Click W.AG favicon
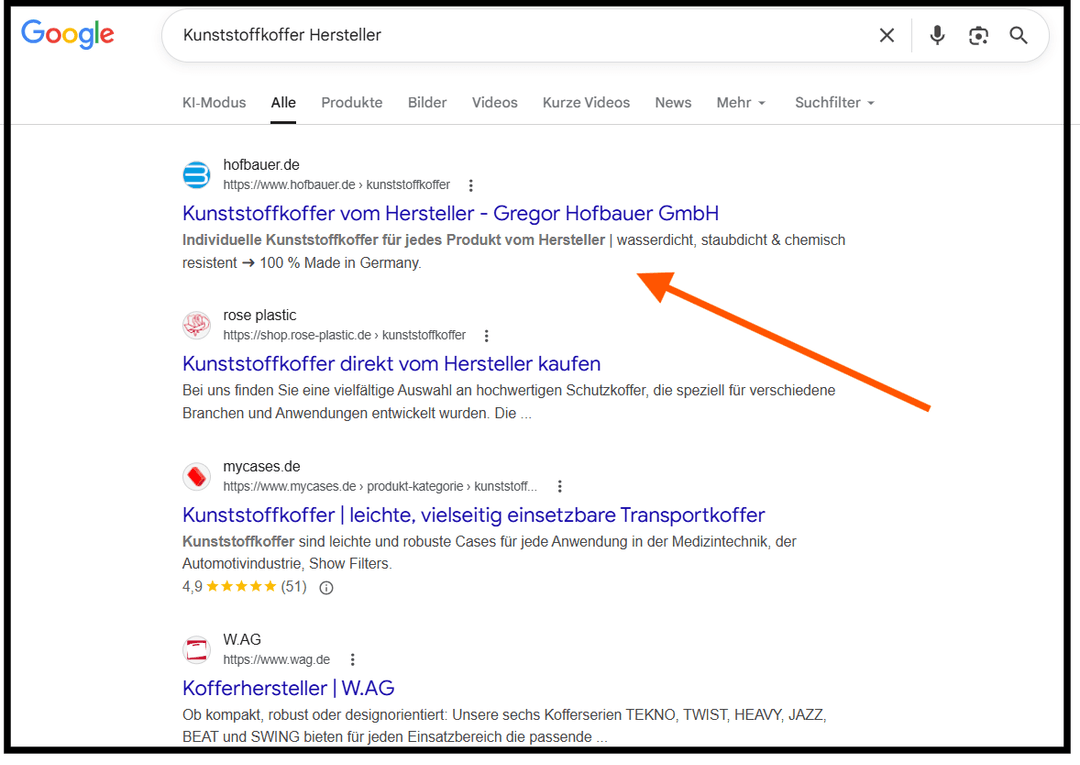The image size is (1080, 765). [196, 649]
